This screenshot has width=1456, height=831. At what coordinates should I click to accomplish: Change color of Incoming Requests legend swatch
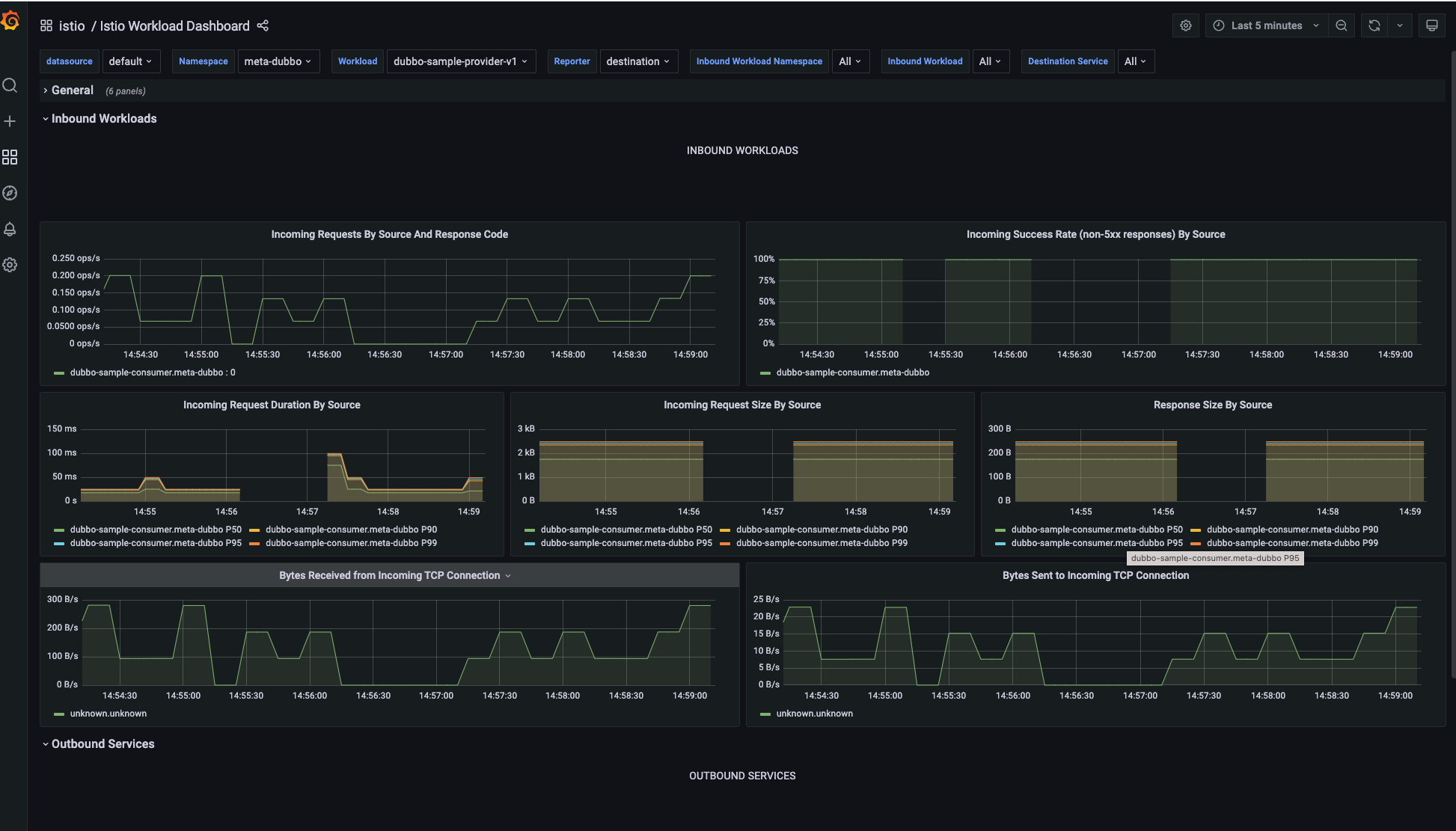click(59, 373)
